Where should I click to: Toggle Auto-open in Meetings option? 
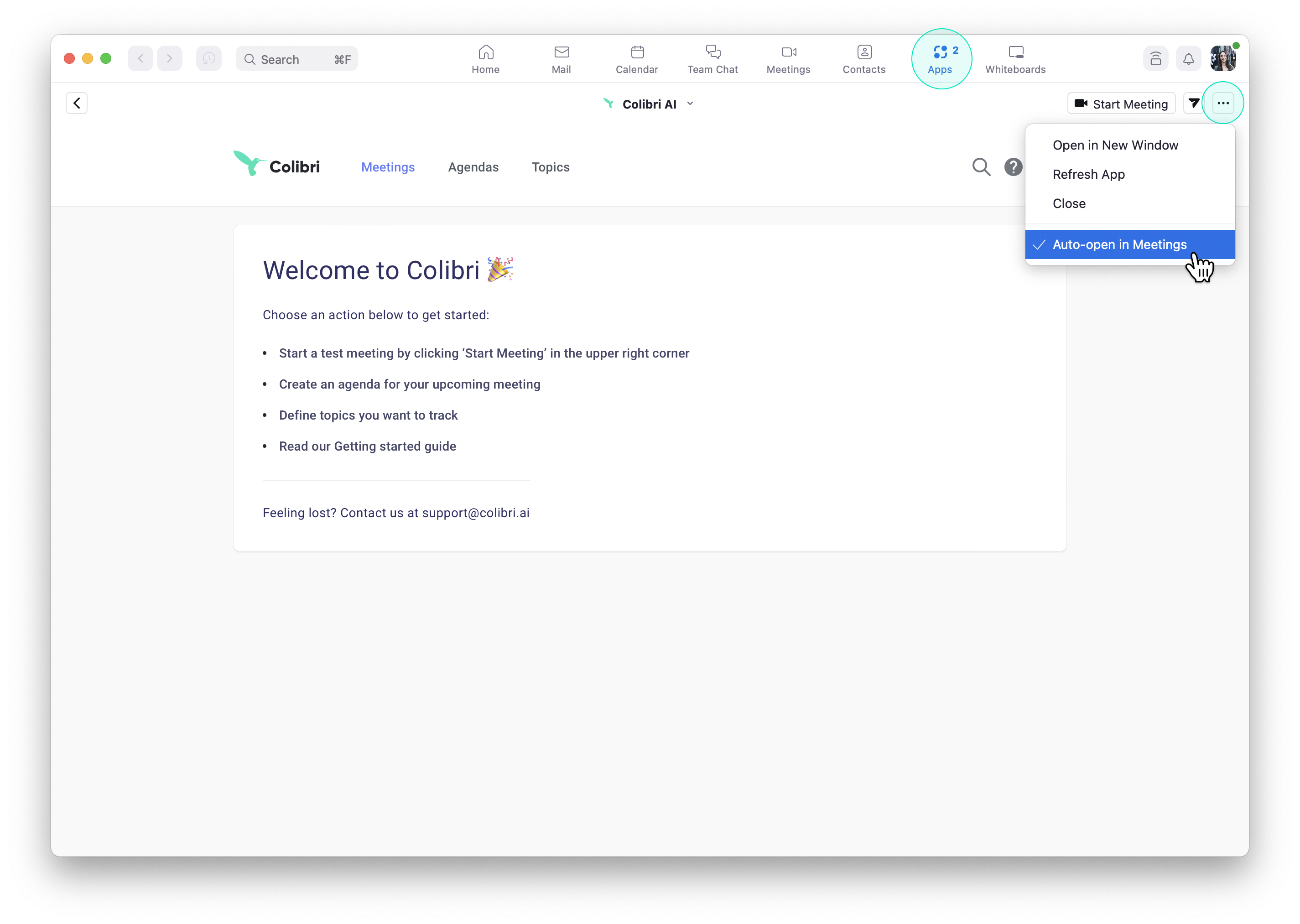coord(1119,244)
